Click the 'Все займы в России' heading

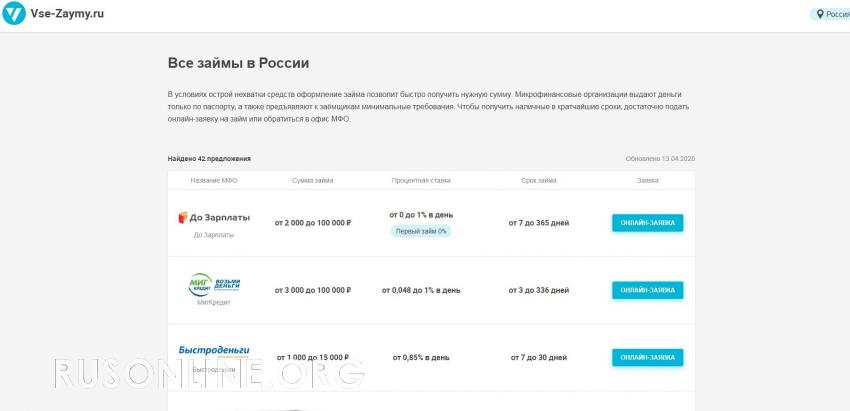click(239, 63)
